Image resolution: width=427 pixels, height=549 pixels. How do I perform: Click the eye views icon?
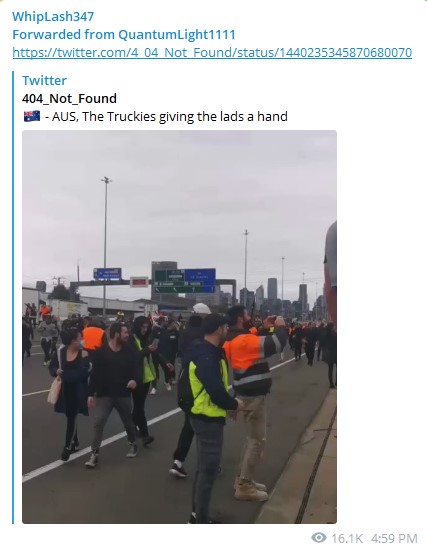(319, 537)
